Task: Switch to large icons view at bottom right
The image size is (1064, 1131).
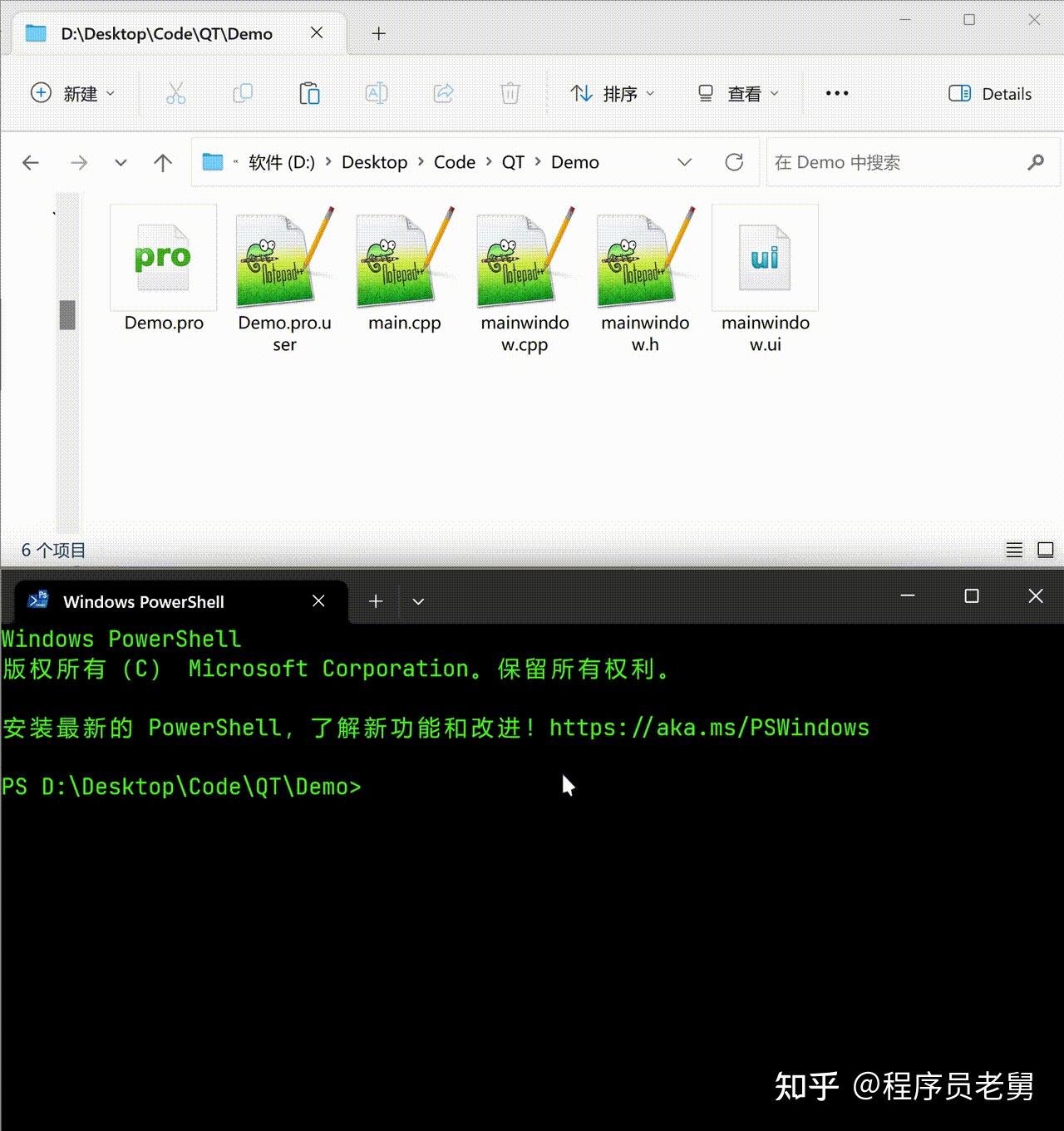Action: (1045, 550)
